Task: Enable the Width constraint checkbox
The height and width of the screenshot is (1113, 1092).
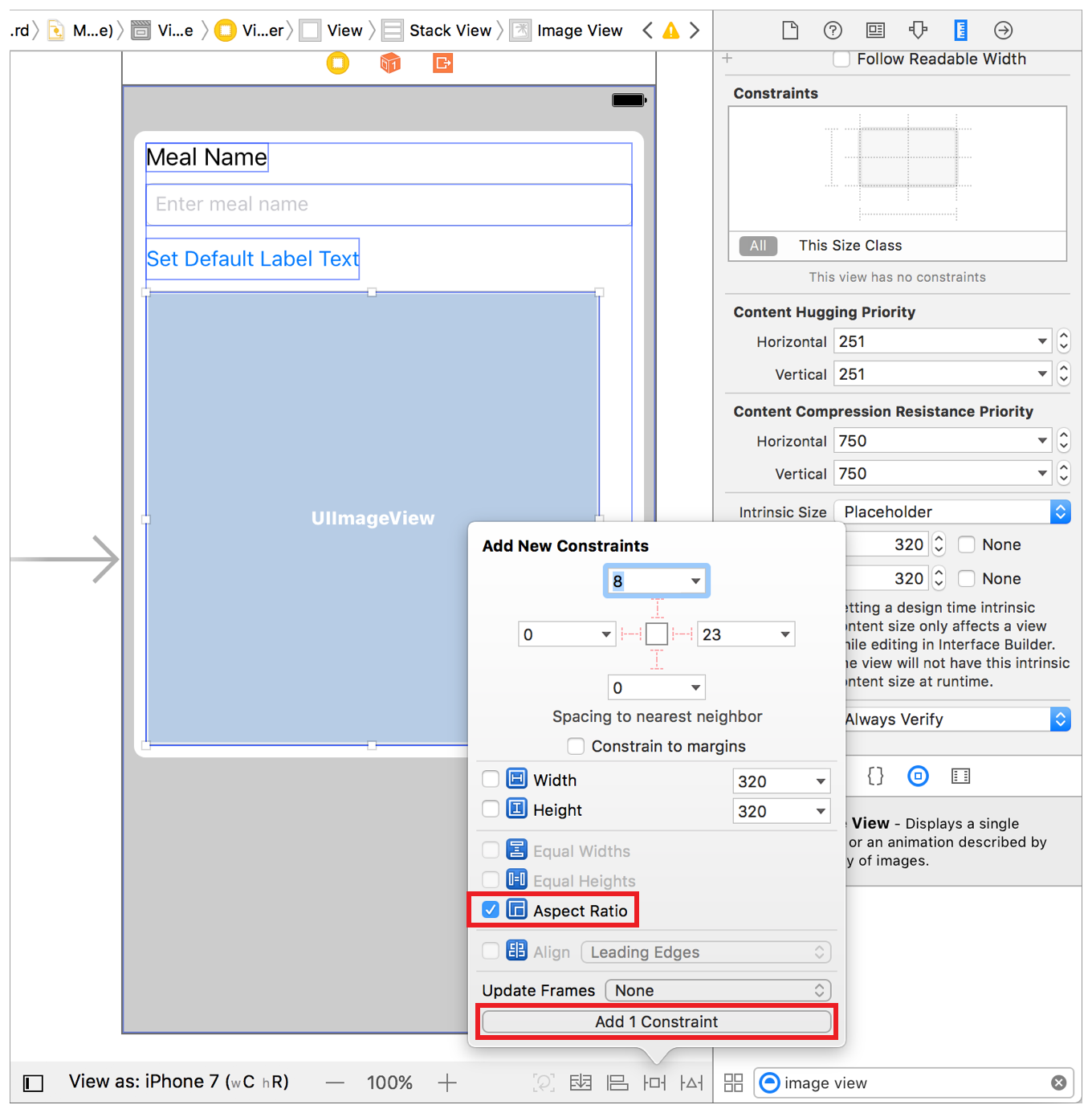Action: (x=491, y=779)
